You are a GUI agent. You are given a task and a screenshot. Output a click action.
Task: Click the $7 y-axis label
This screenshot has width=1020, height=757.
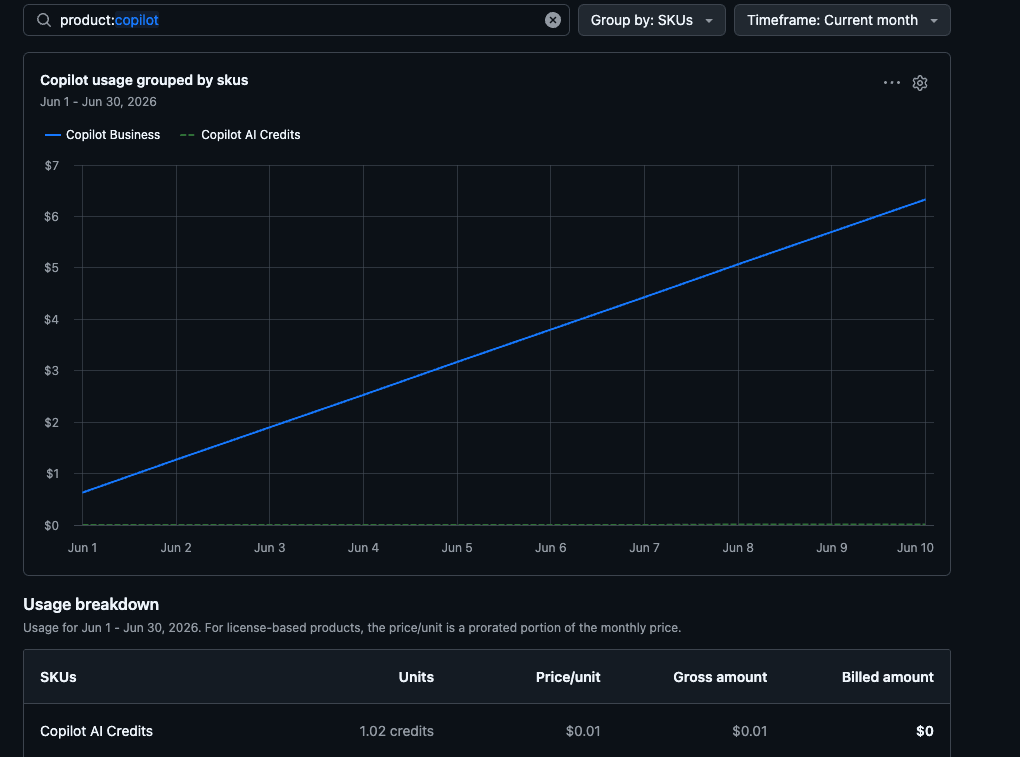tap(51, 165)
